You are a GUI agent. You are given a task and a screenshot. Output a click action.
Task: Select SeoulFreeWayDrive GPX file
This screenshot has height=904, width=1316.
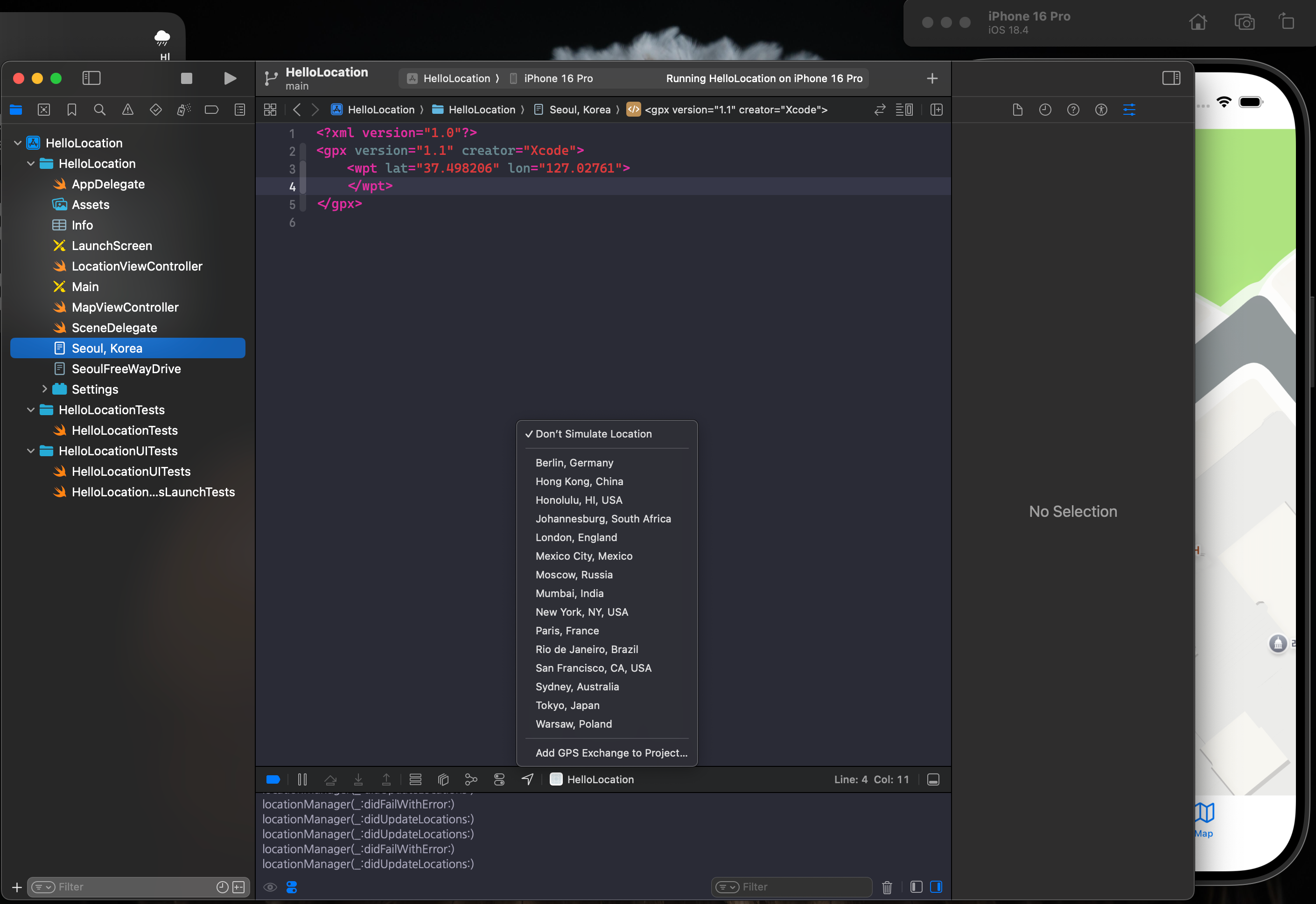pyautogui.click(x=126, y=369)
